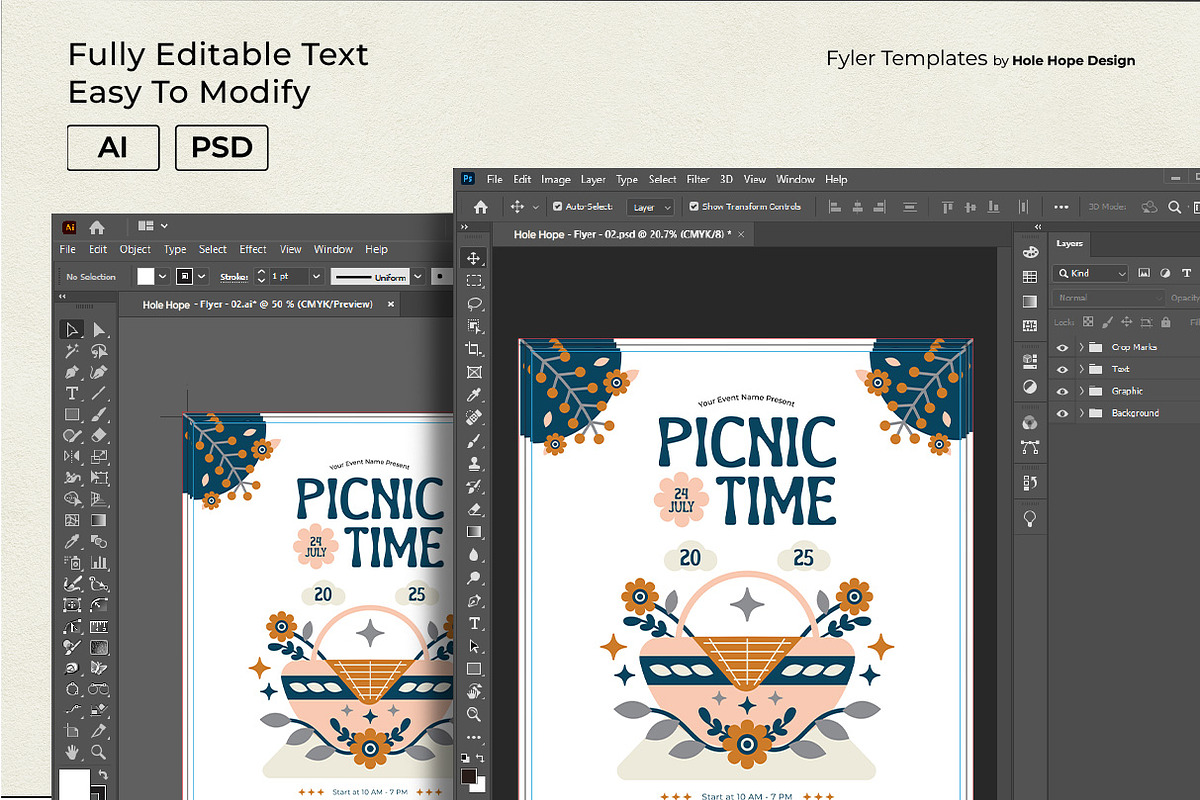Select the Lasso tool in Photoshop
The height and width of the screenshot is (800, 1200).
click(x=474, y=303)
